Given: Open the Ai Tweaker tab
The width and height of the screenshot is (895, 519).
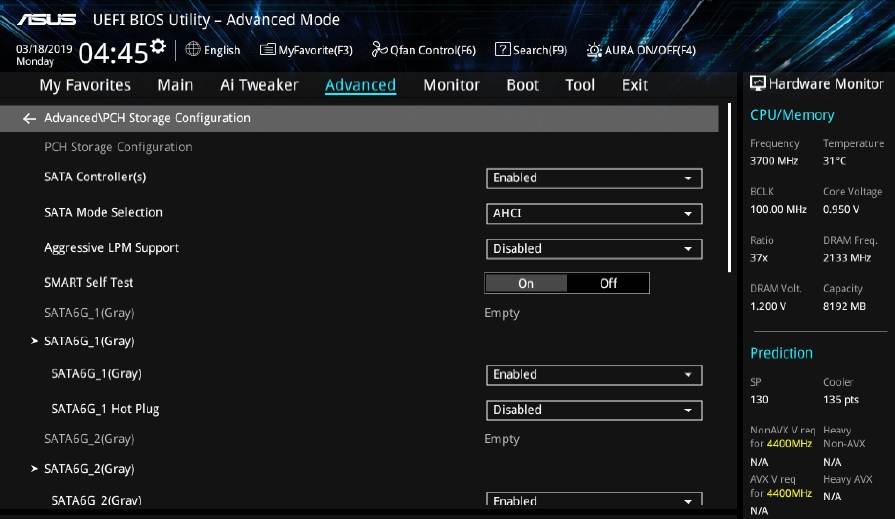Looking at the screenshot, I should coord(259,85).
